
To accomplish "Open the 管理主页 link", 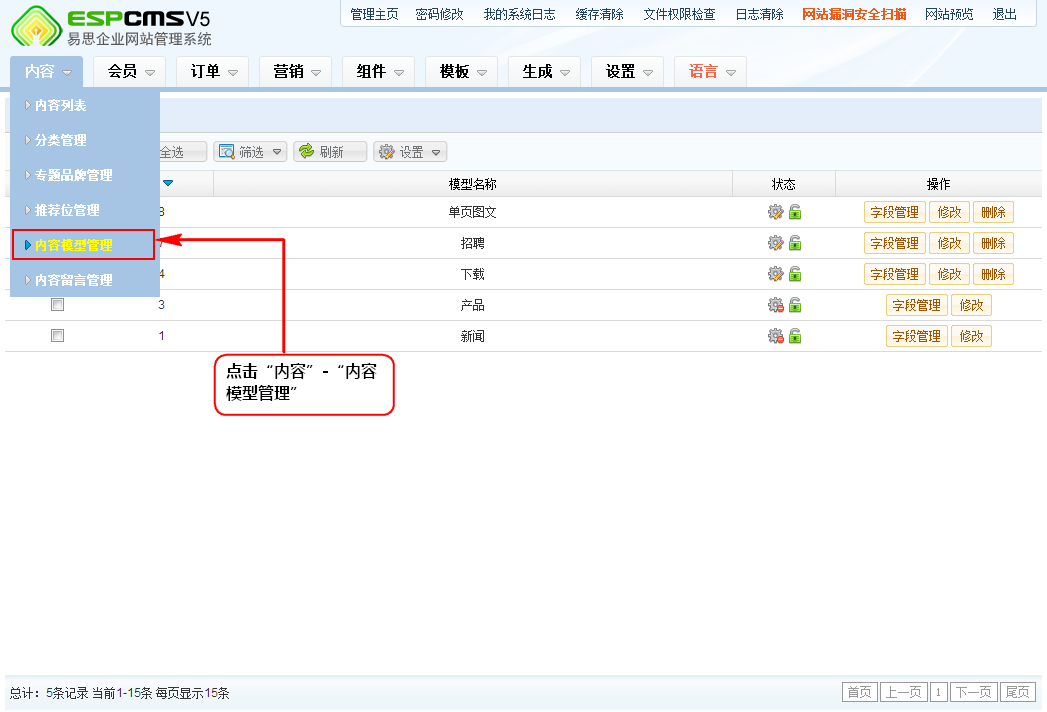I will pyautogui.click(x=374, y=14).
